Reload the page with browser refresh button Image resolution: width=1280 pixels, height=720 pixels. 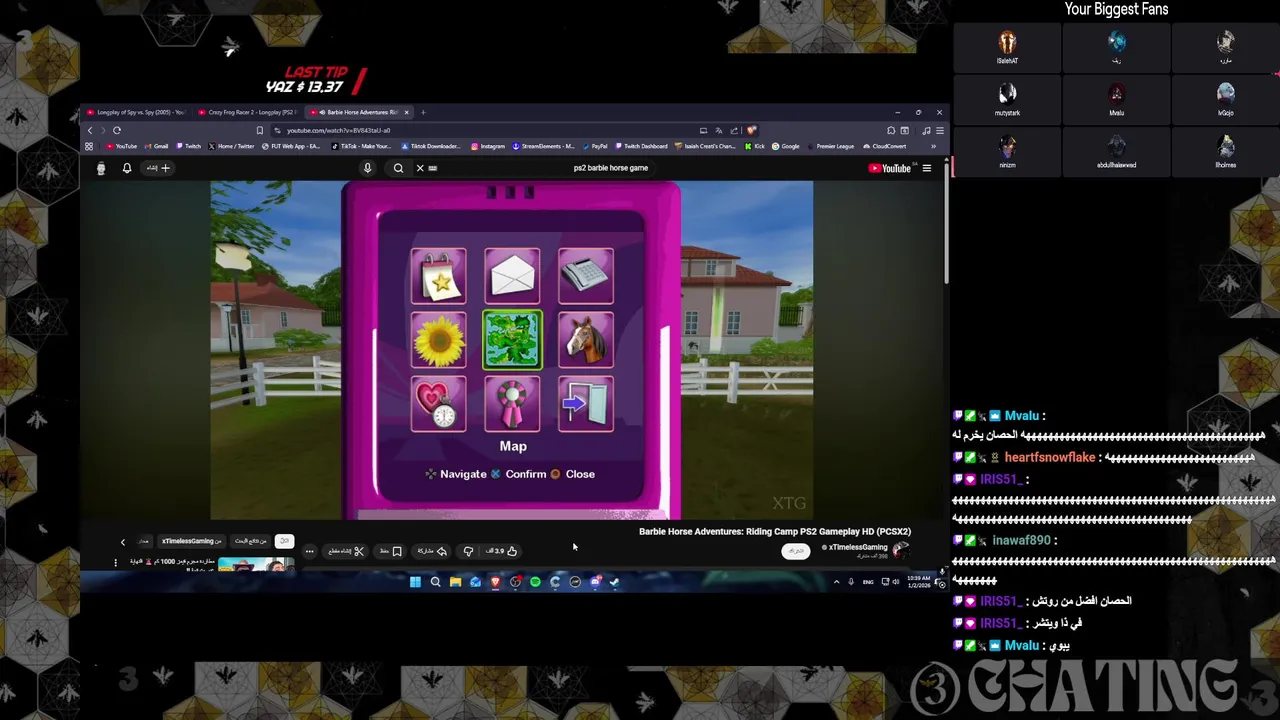tap(116, 130)
